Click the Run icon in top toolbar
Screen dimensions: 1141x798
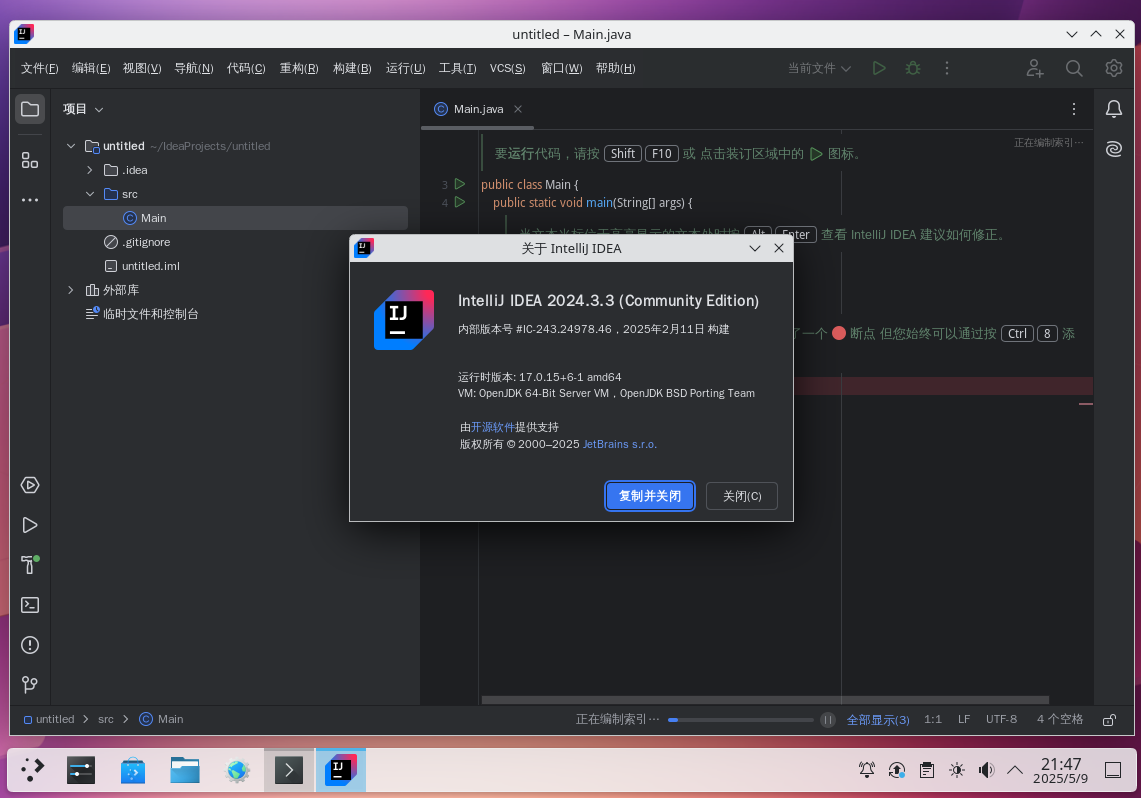879,68
